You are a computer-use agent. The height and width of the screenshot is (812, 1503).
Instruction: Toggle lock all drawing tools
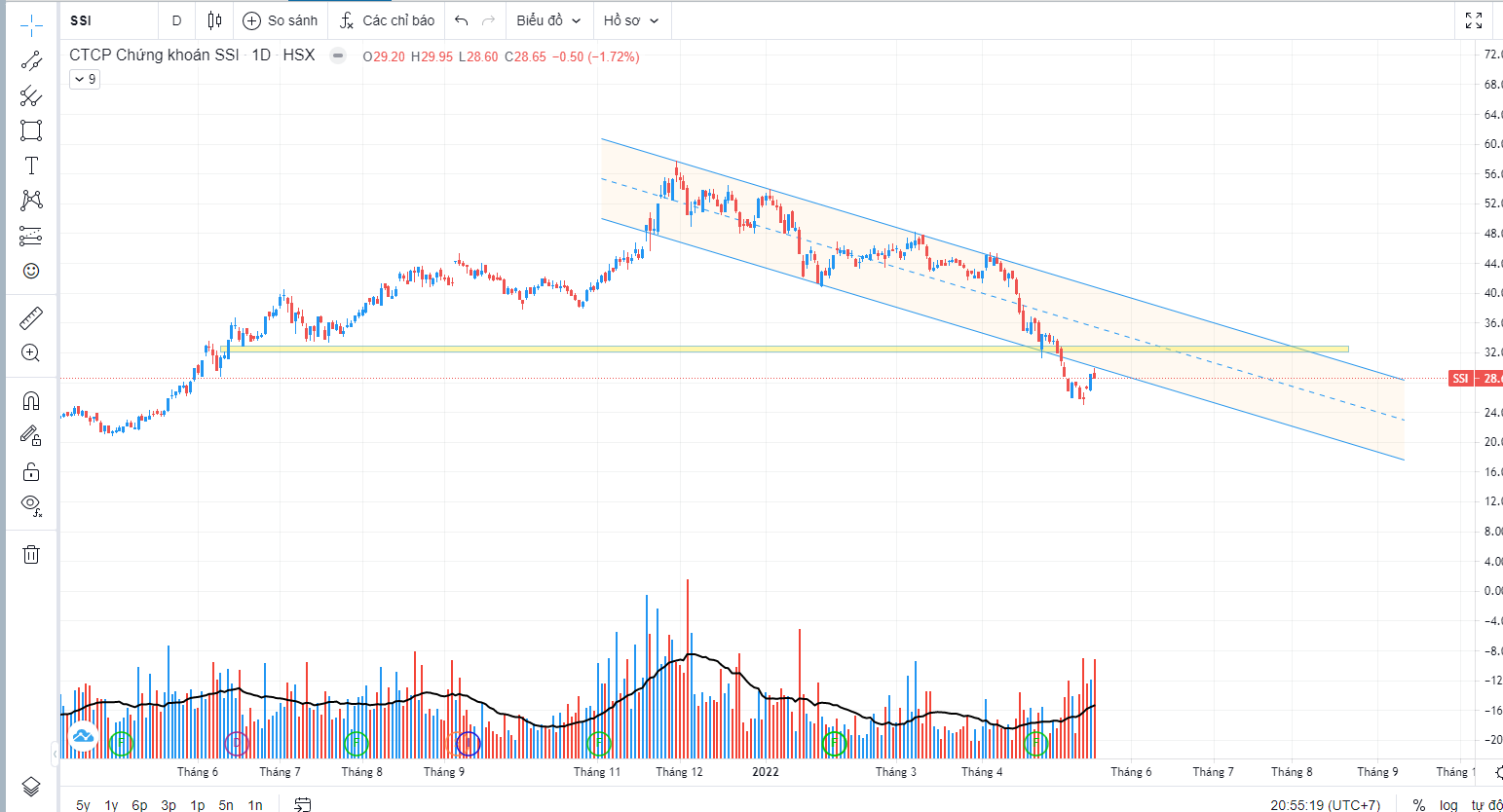tap(31, 471)
